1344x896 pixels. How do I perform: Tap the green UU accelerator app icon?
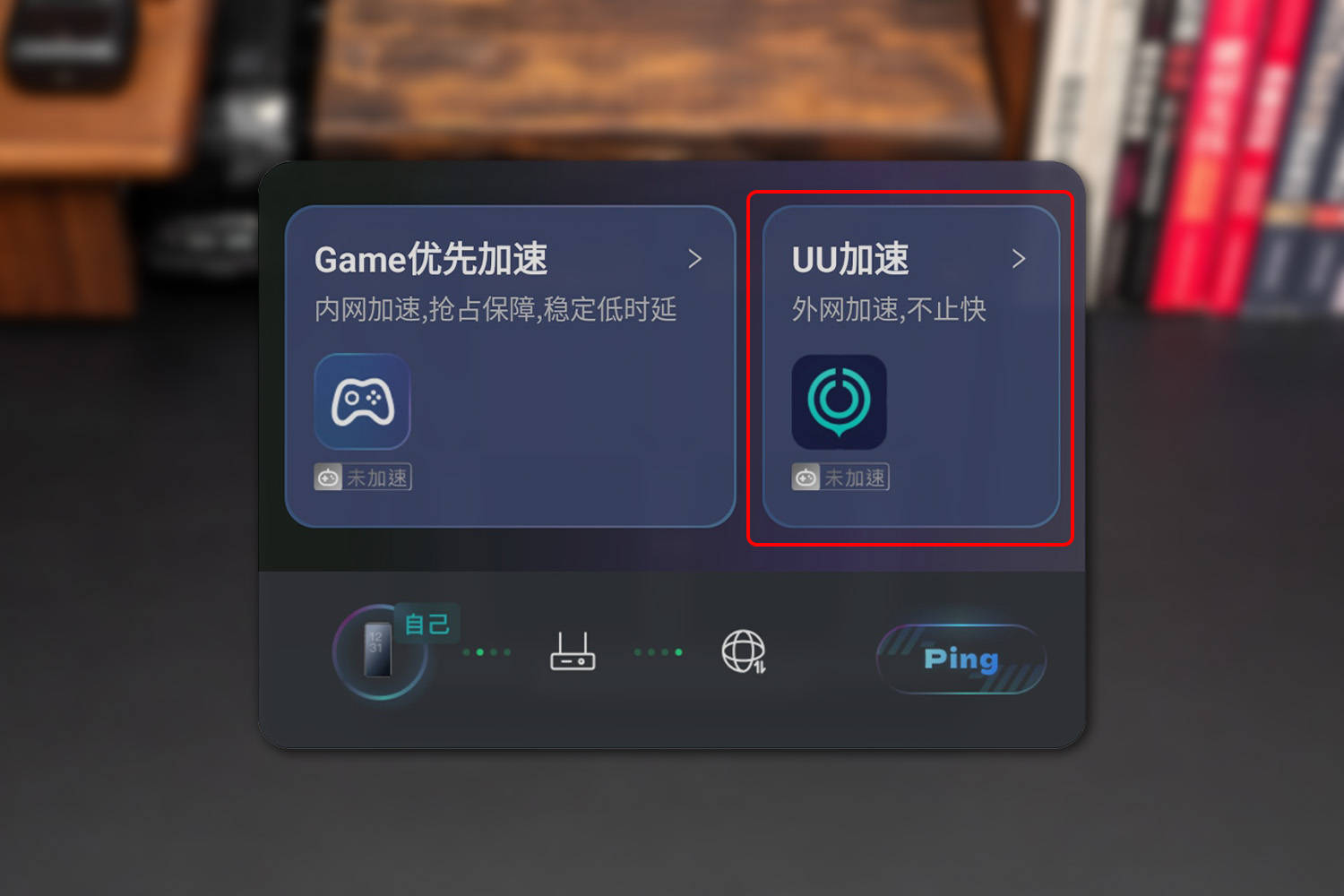click(x=839, y=401)
